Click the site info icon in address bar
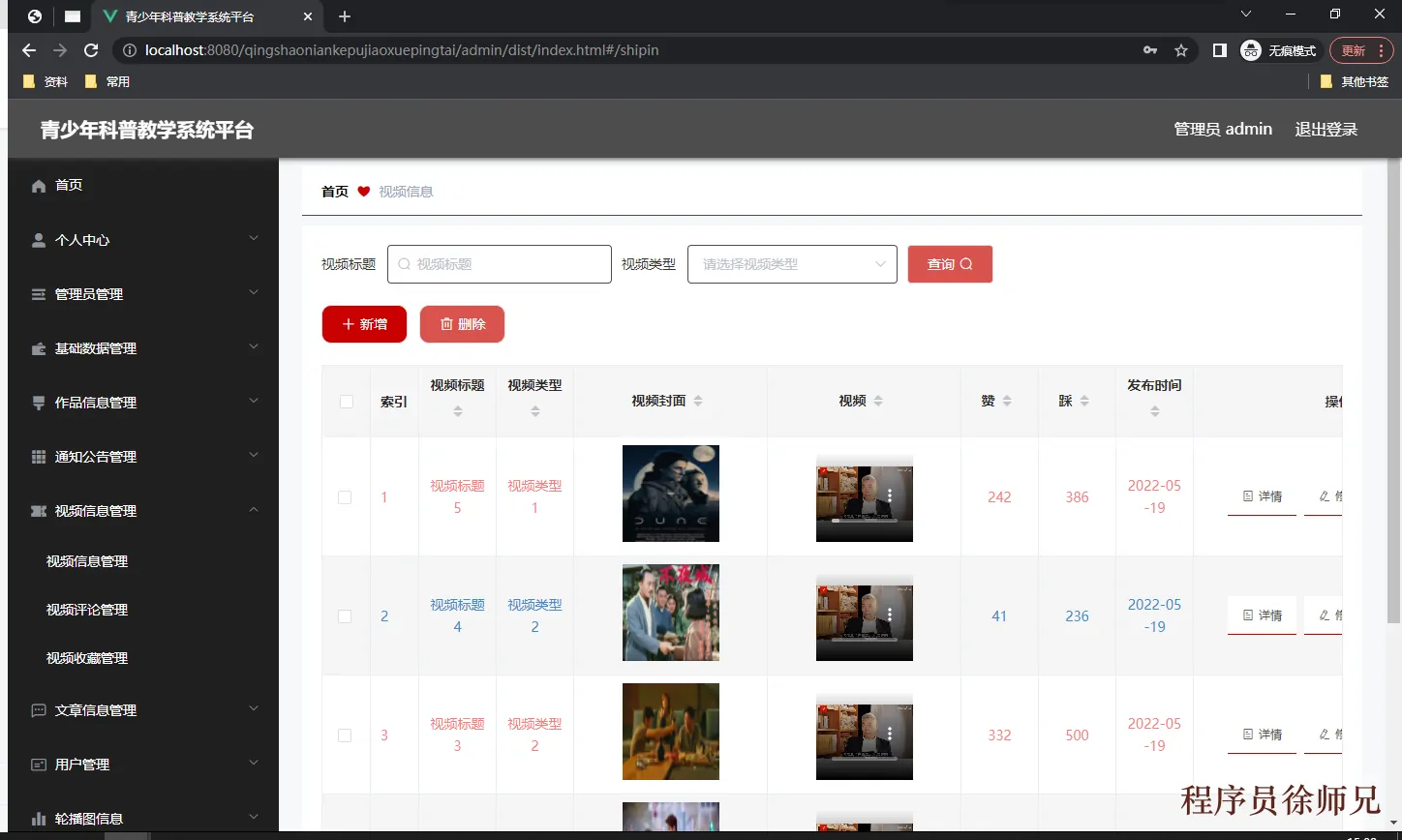 130,50
